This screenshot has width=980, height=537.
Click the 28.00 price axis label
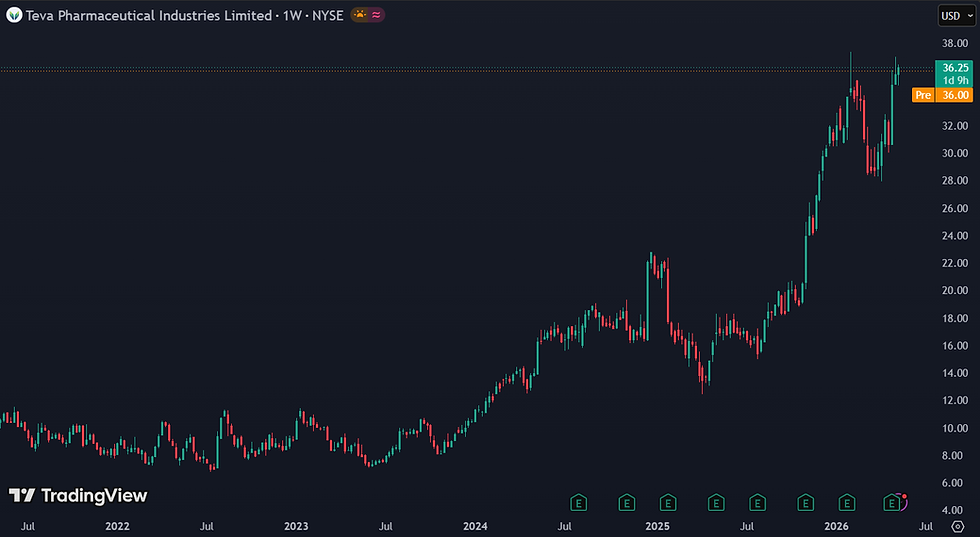tap(955, 181)
